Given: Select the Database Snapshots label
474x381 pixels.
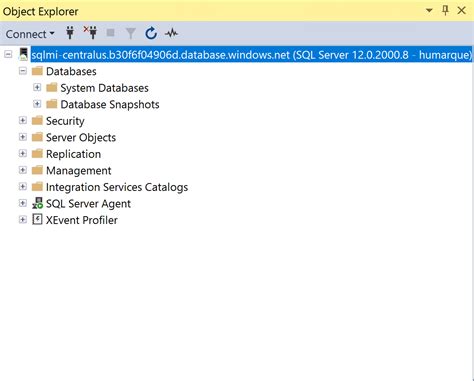Looking at the screenshot, I should click(x=110, y=105).
